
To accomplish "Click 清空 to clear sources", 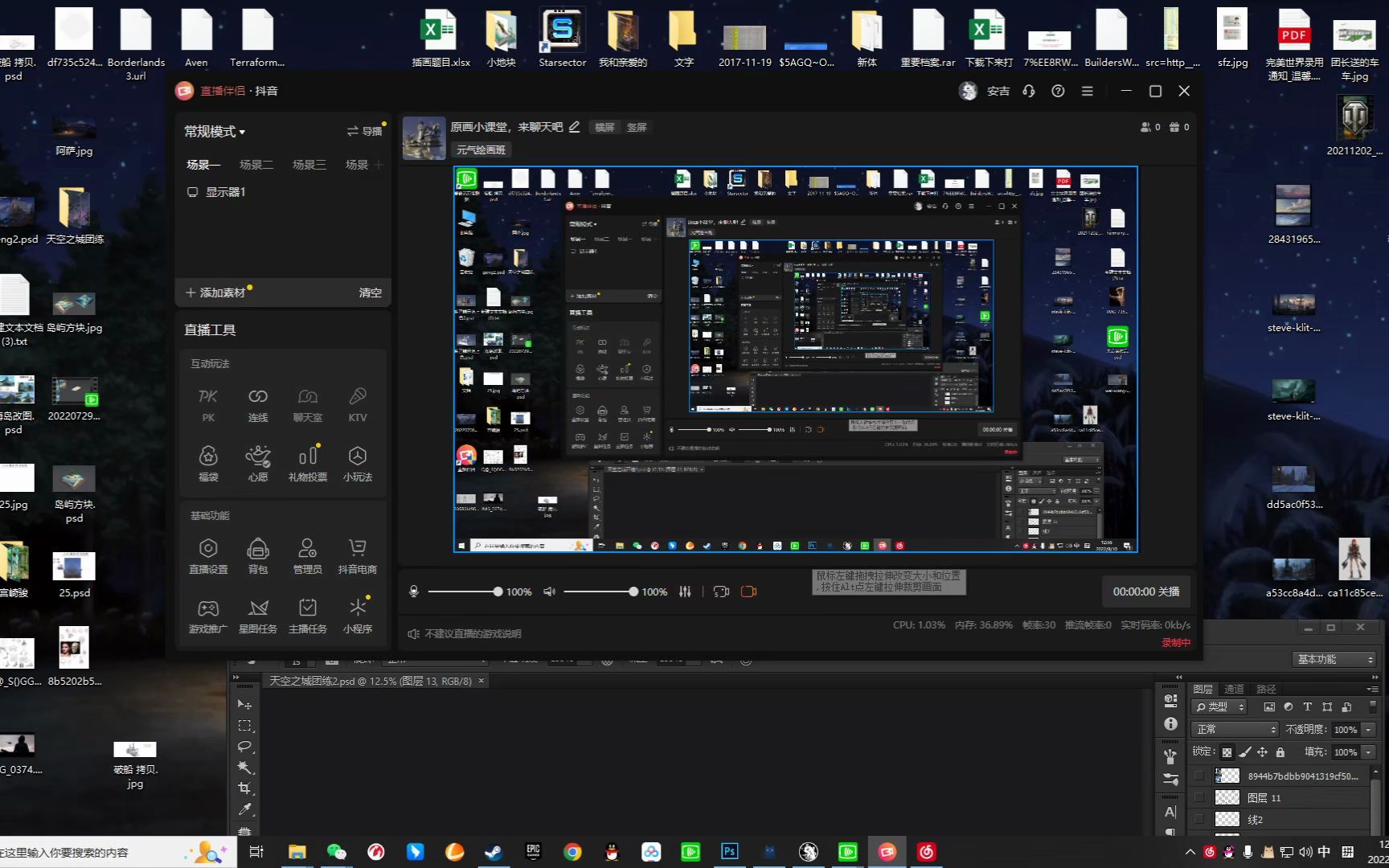I will tap(371, 293).
